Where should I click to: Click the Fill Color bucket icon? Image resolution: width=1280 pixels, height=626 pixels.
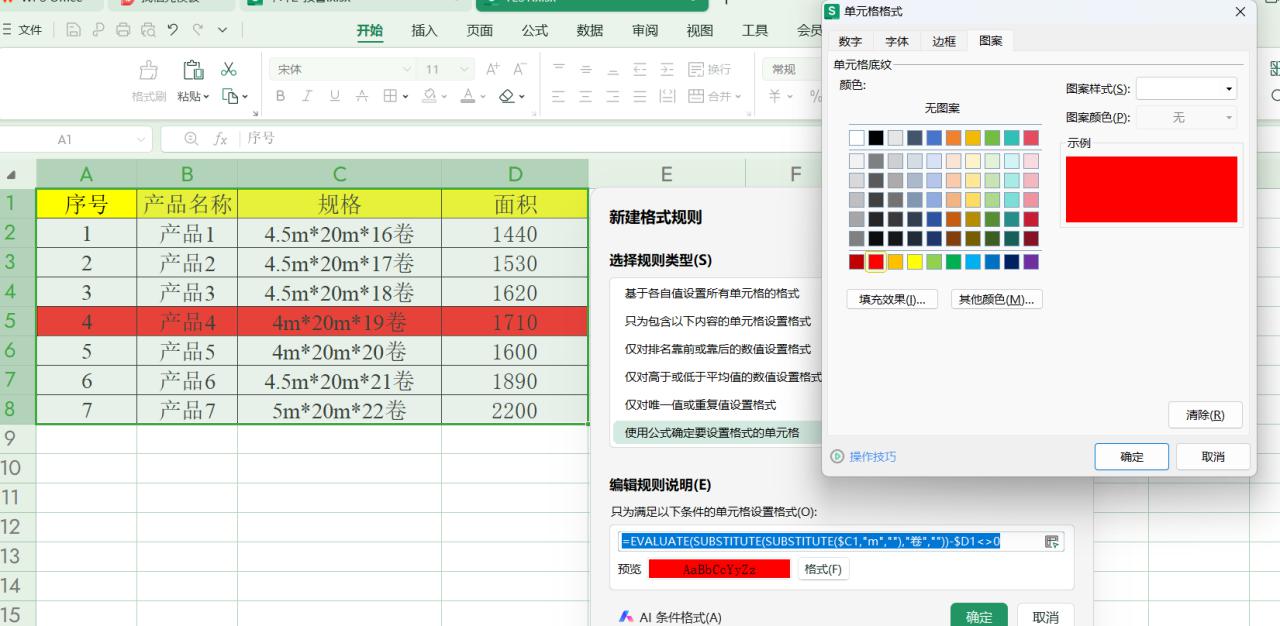428,96
